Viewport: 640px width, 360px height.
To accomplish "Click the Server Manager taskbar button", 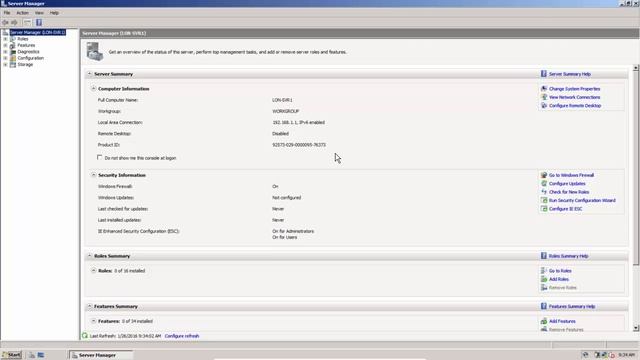I will pos(101,355).
